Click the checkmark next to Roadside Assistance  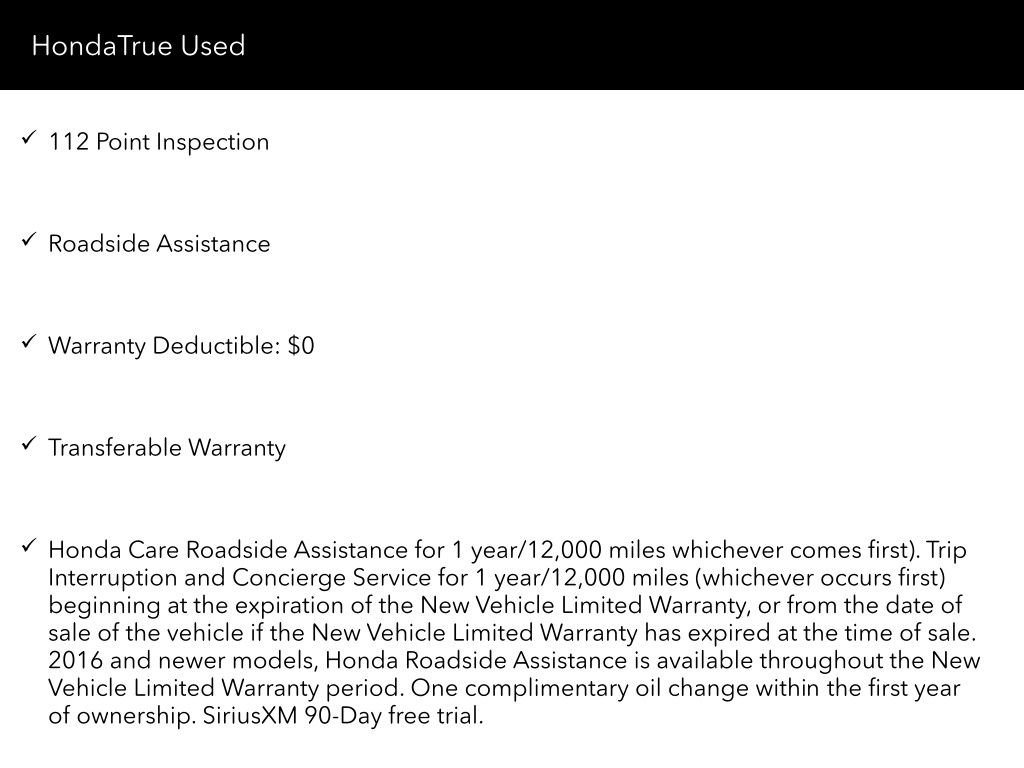tap(28, 240)
